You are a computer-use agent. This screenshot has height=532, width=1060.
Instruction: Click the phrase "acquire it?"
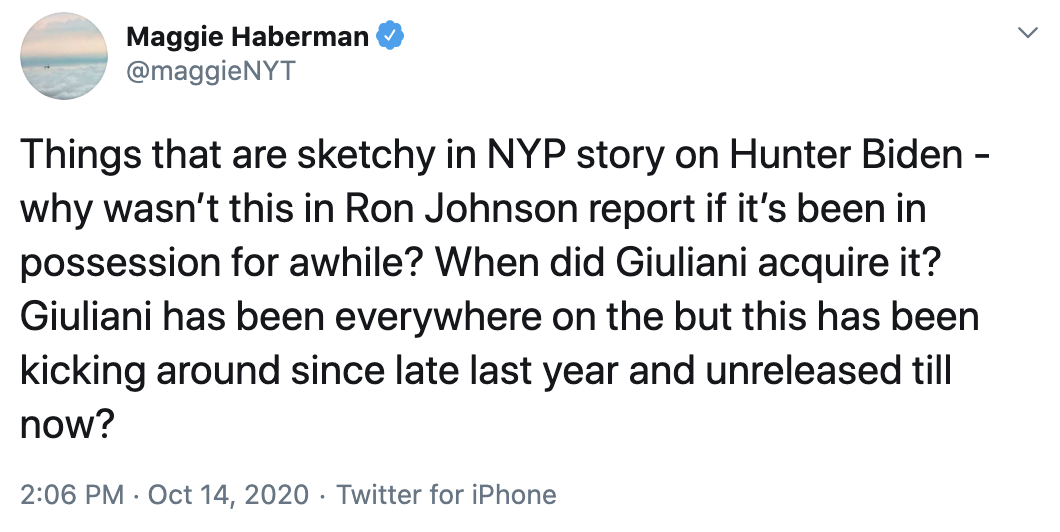878,263
